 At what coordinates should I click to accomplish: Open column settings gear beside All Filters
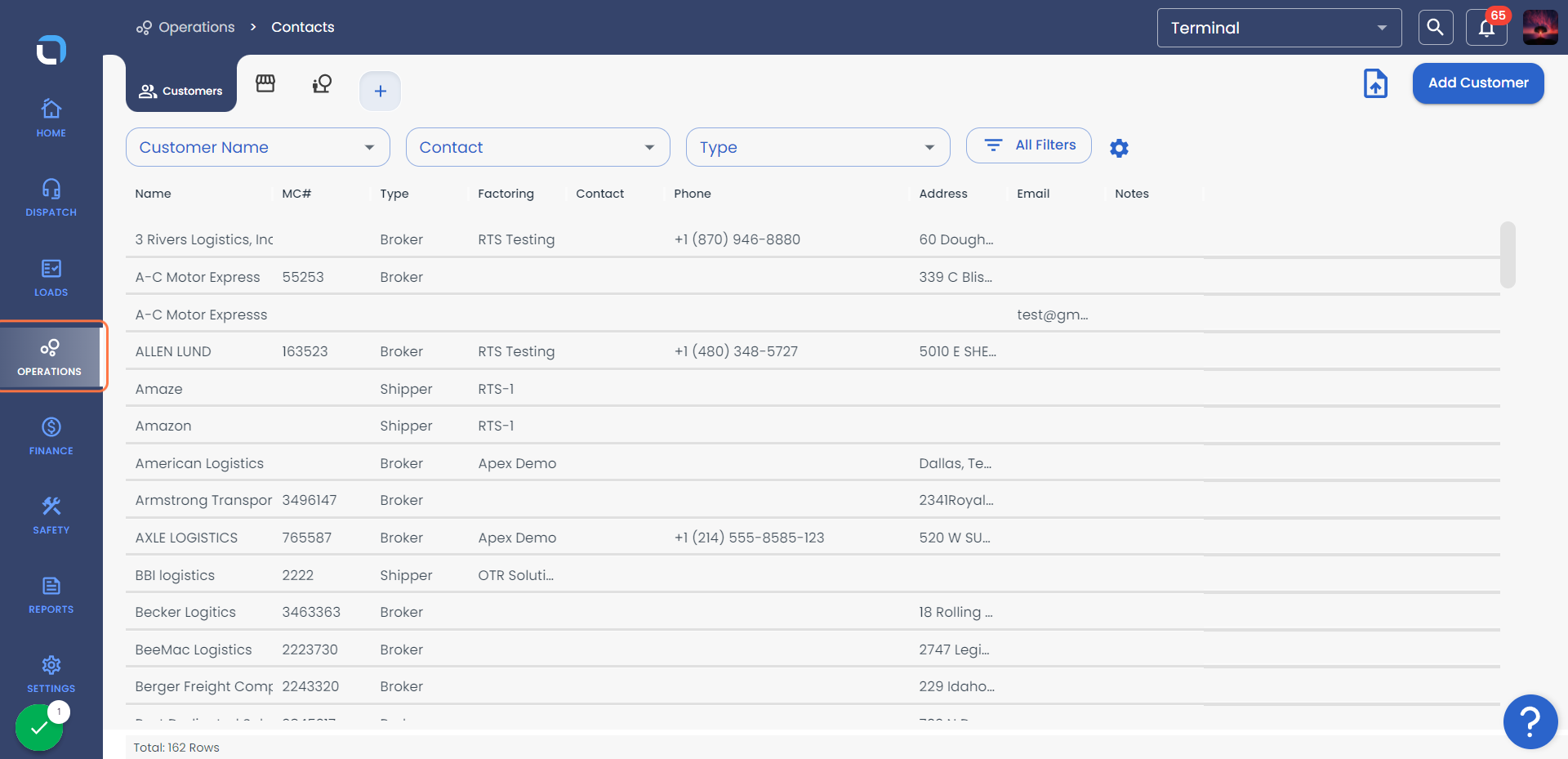tap(1119, 148)
